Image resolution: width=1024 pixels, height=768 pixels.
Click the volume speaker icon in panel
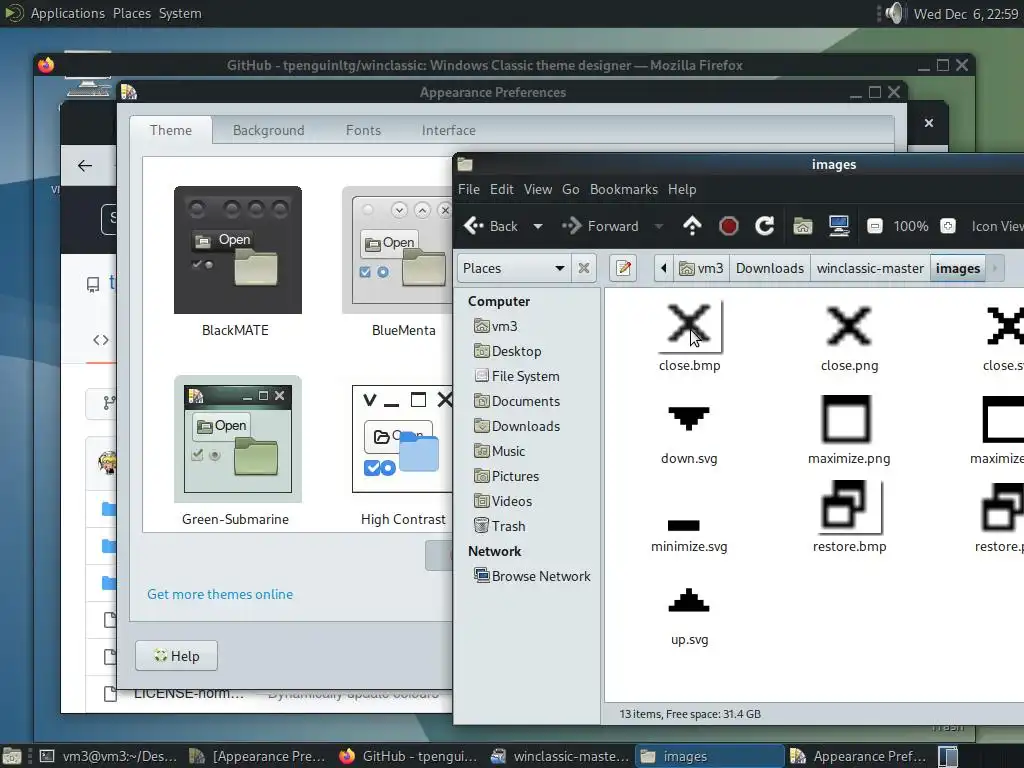893,13
